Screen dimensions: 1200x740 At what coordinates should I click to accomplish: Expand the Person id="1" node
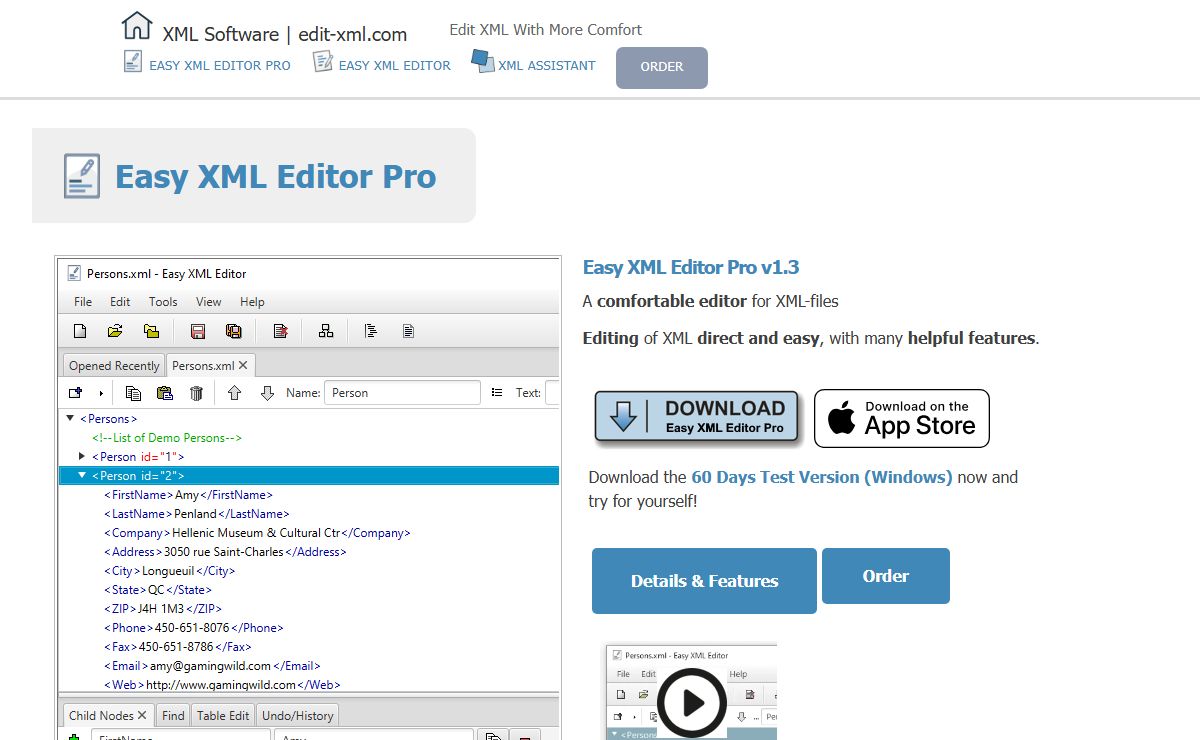[x=83, y=456]
